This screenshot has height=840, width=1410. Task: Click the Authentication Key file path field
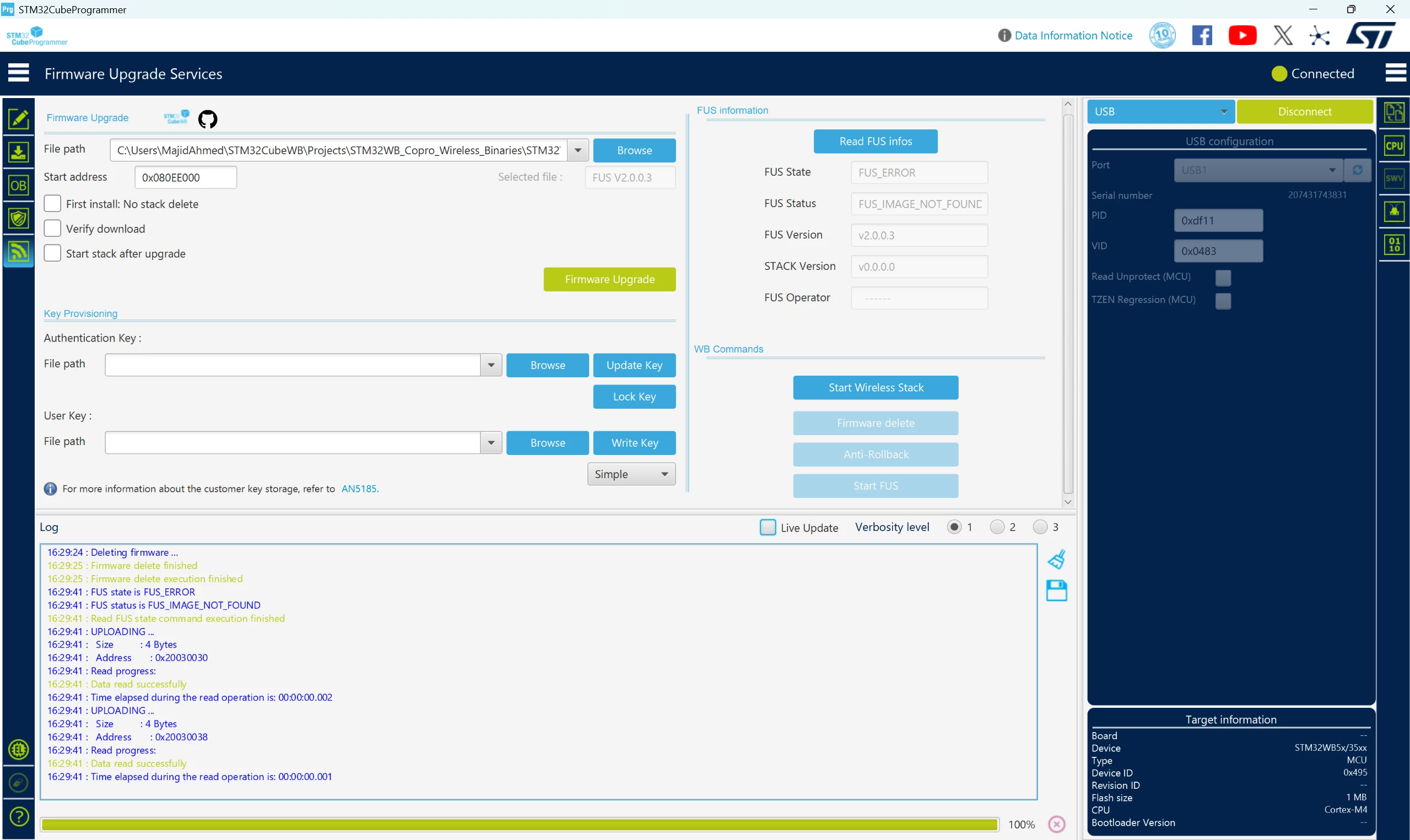pos(293,365)
